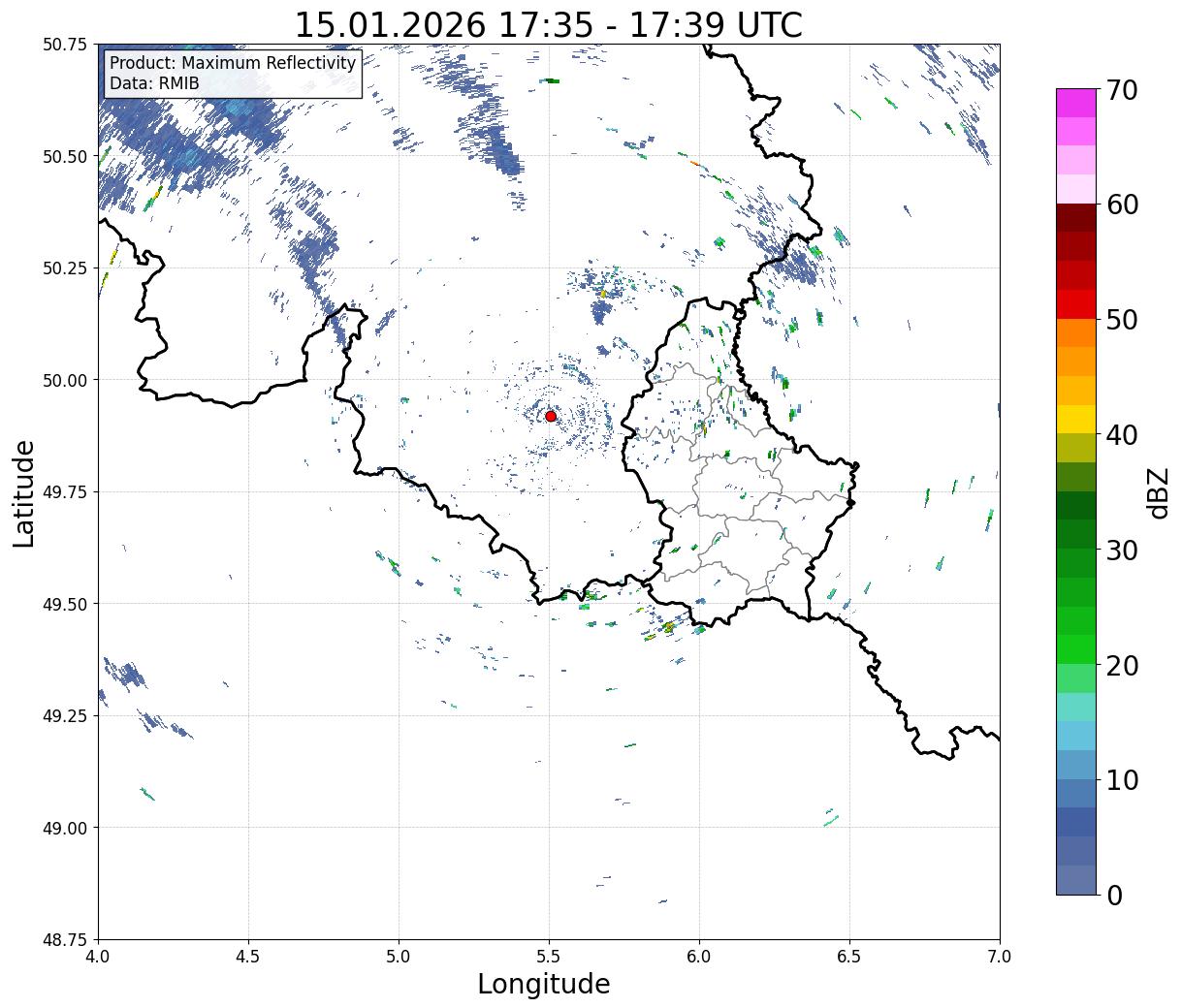
Task: Click the latitude tick label 49.25
Action: tap(65, 716)
